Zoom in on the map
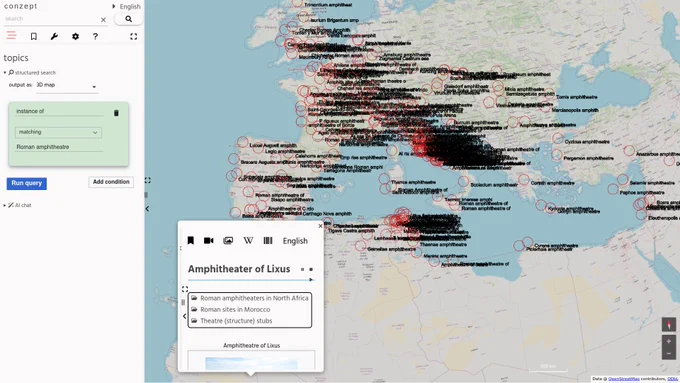The image size is (680, 383). point(669,341)
